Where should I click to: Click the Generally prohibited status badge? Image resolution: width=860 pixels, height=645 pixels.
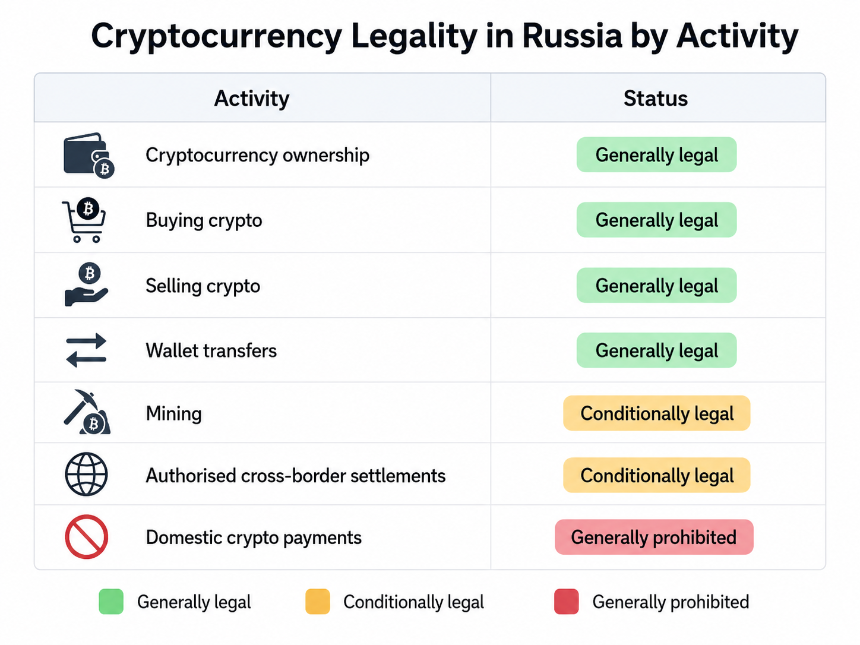654,537
